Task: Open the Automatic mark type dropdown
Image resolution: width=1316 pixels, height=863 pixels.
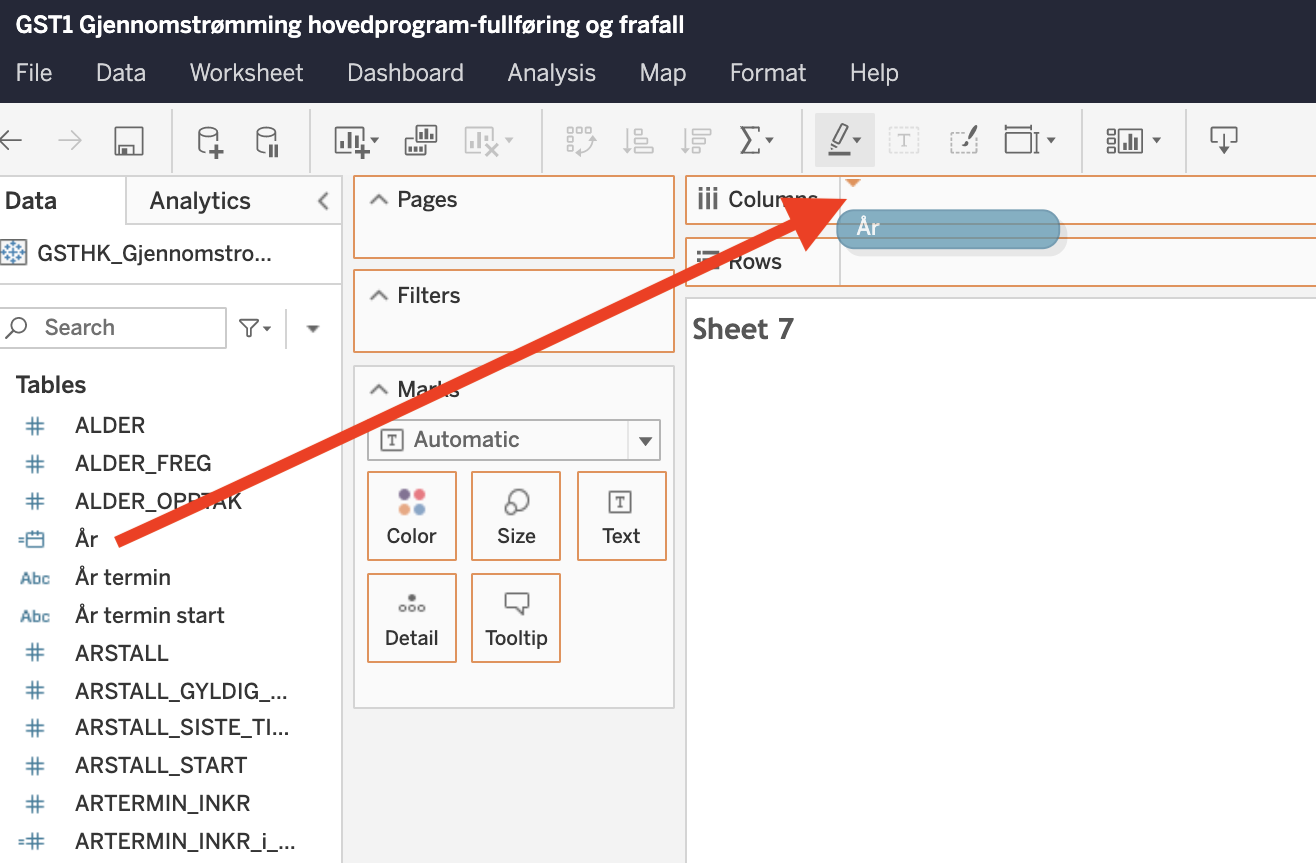Action: pyautogui.click(x=644, y=440)
